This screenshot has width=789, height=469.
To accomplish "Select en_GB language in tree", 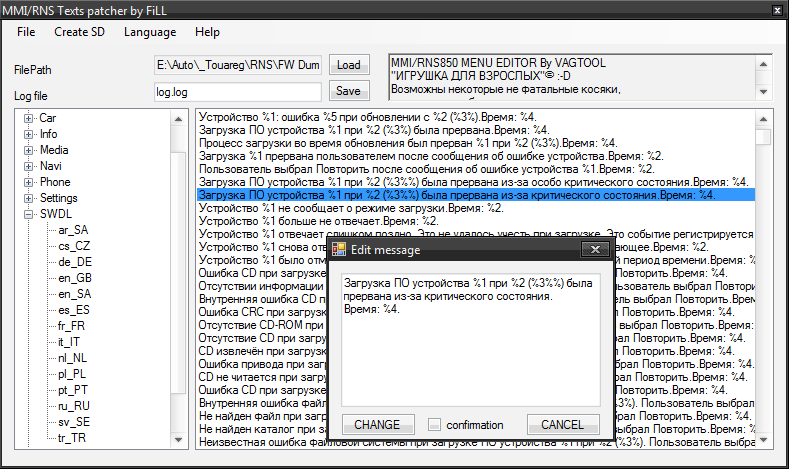I will click(x=75, y=278).
